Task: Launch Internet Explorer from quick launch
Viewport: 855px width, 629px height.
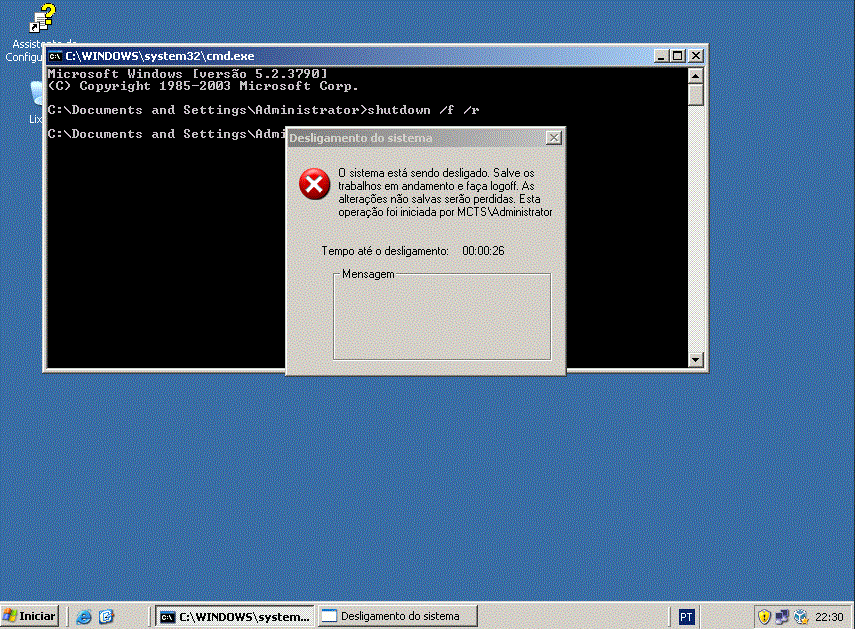Action: click(84, 616)
